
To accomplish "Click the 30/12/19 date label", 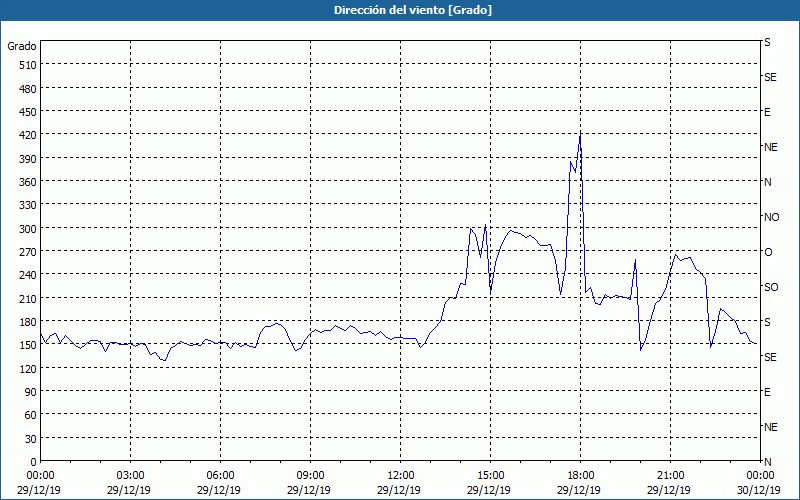I will click(759, 490).
